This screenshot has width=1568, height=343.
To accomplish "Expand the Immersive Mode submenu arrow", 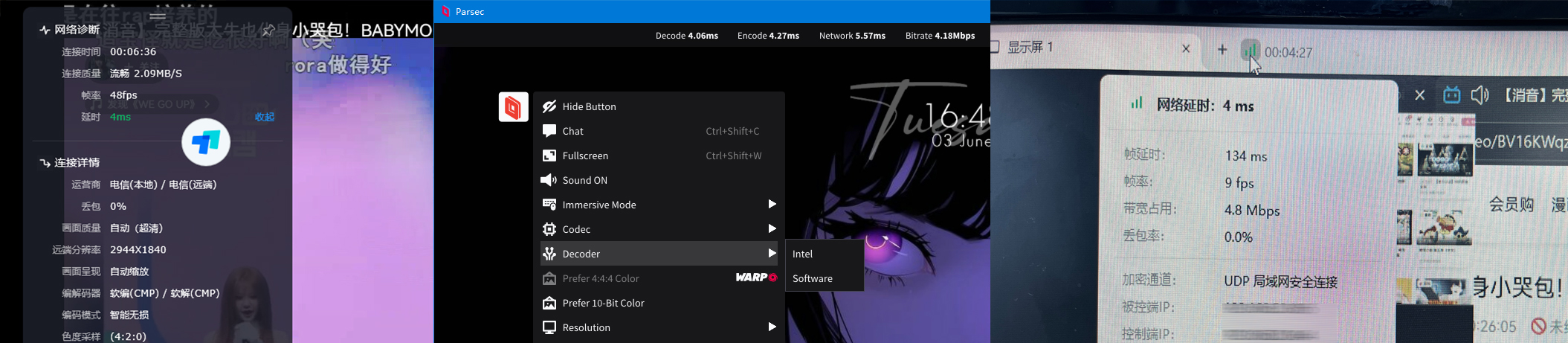I will [772, 204].
